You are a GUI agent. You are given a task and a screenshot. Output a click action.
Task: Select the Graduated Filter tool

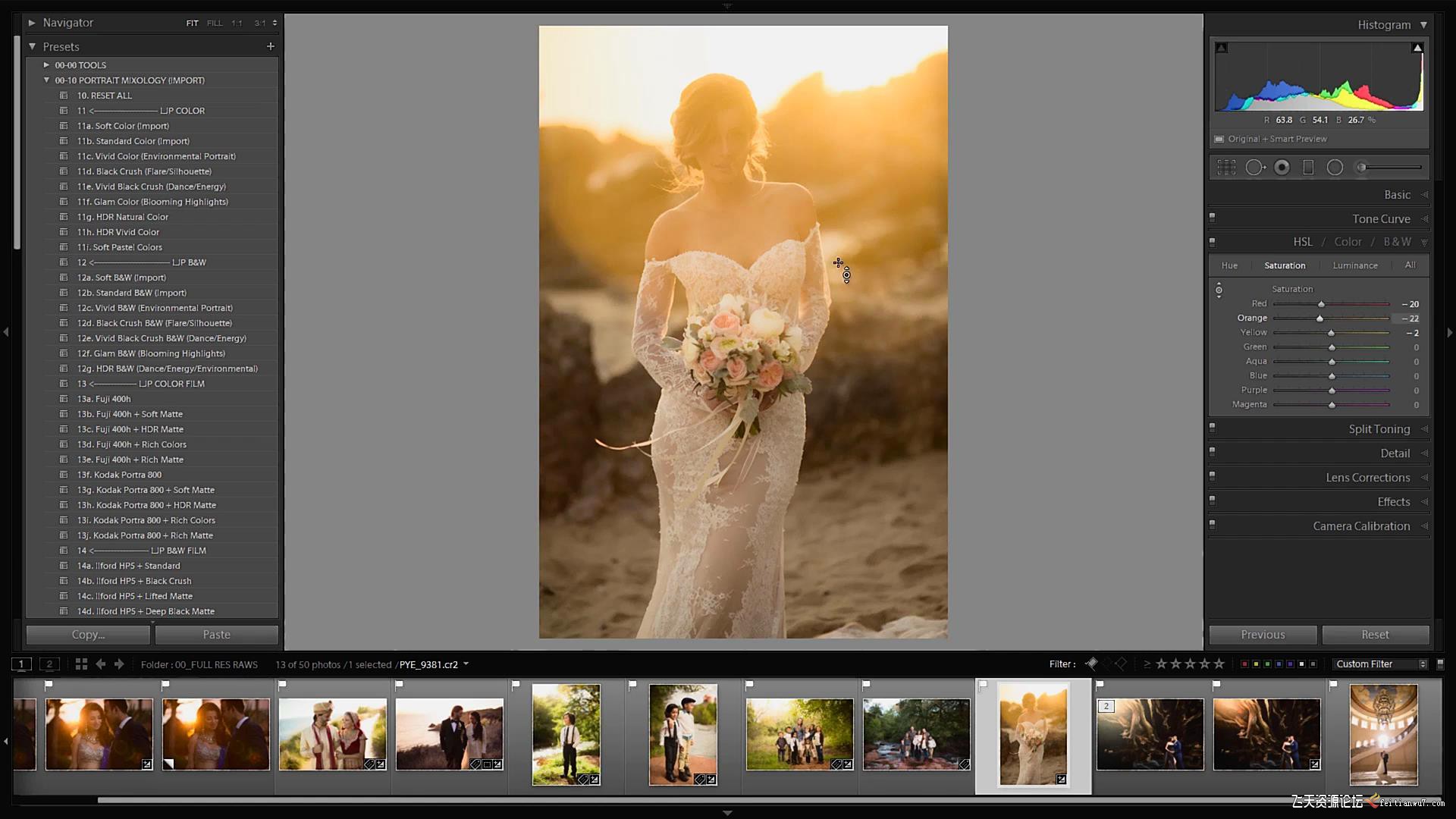click(x=1308, y=168)
